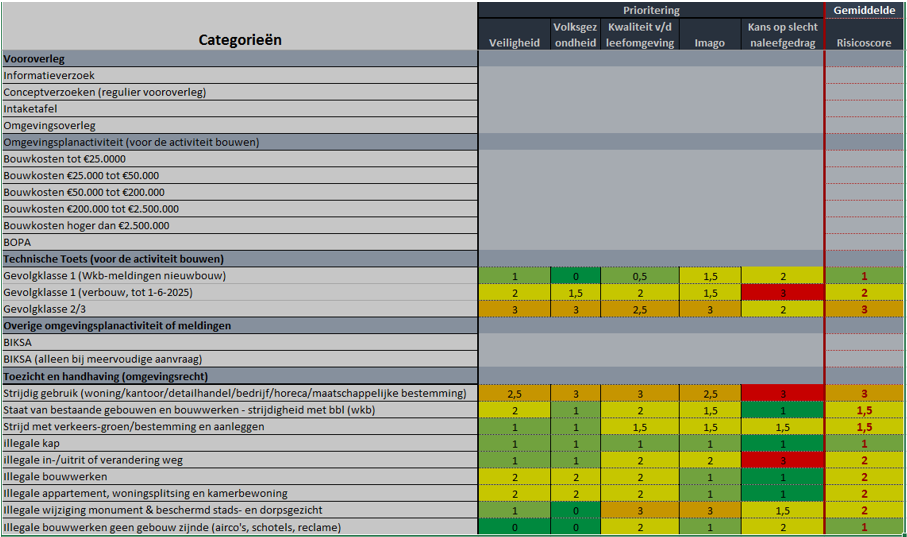Click the Prioritering merged header cell
Screen dimensions: 907x537
650,10
